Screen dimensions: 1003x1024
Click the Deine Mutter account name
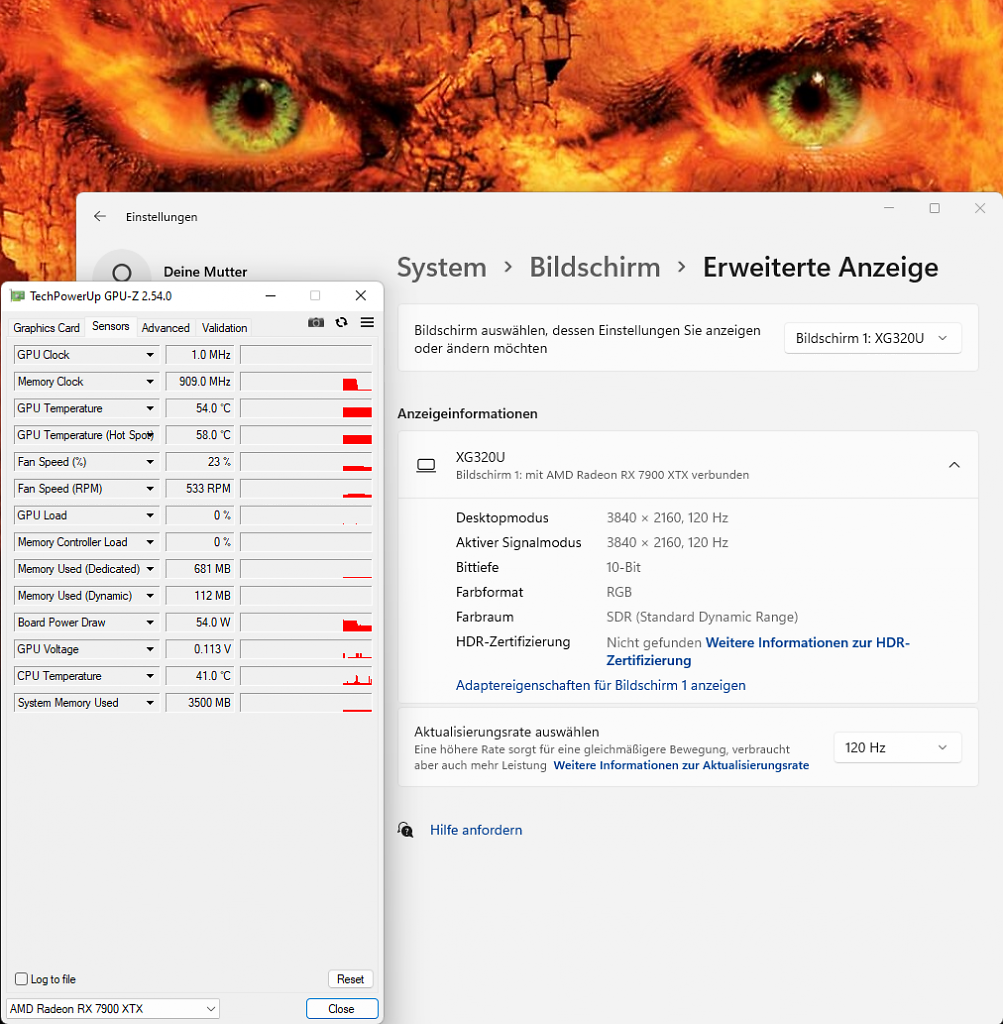click(x=205, y=272)
